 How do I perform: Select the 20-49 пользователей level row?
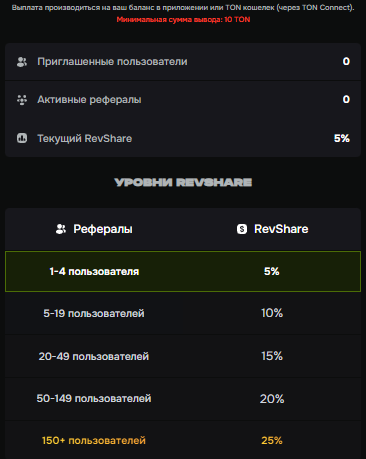pos(183,356)
